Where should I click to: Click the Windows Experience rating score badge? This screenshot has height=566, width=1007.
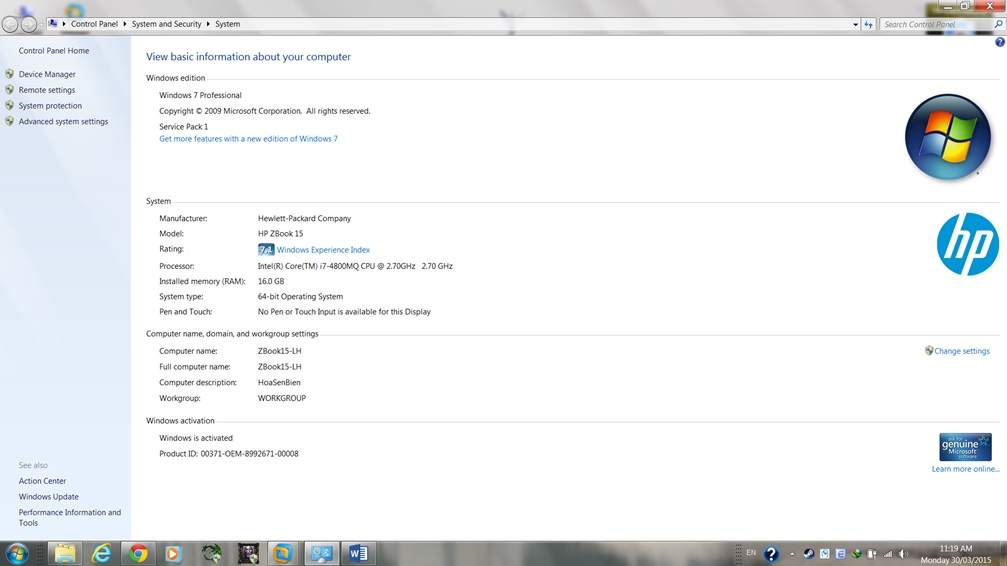tap(266, 249)
